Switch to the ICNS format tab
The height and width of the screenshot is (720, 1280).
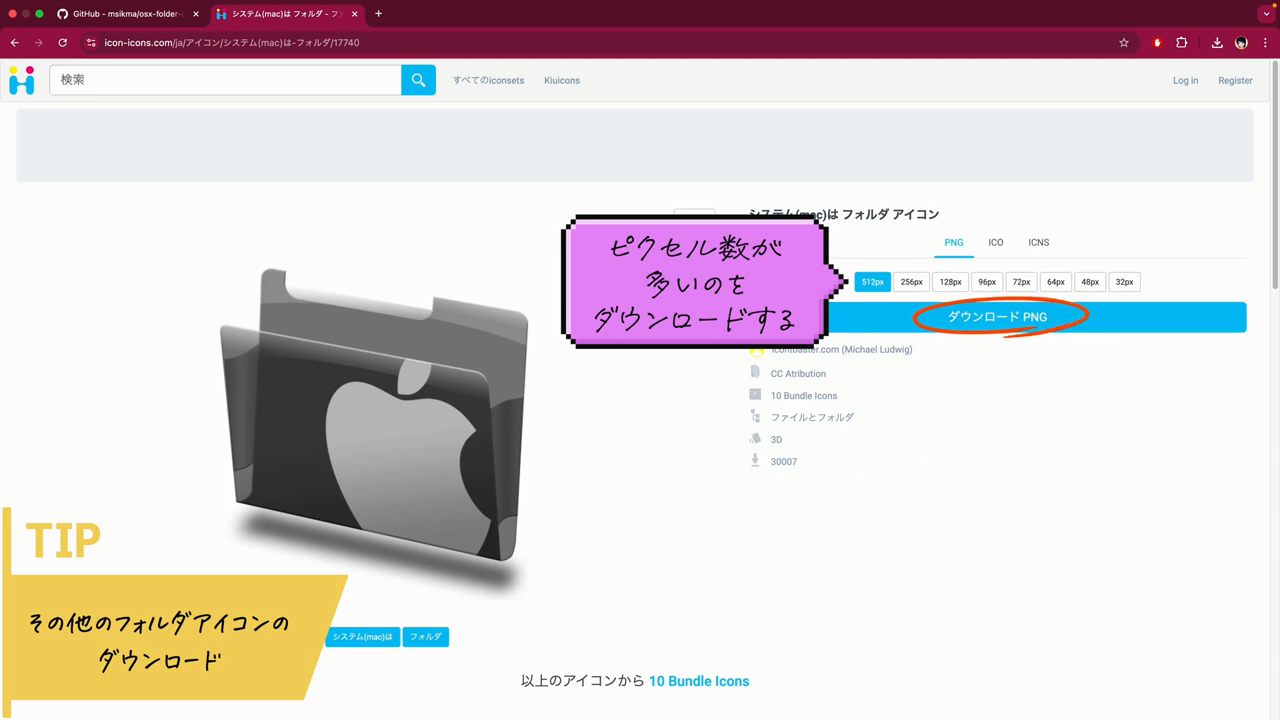click(x=1039, y=243)
